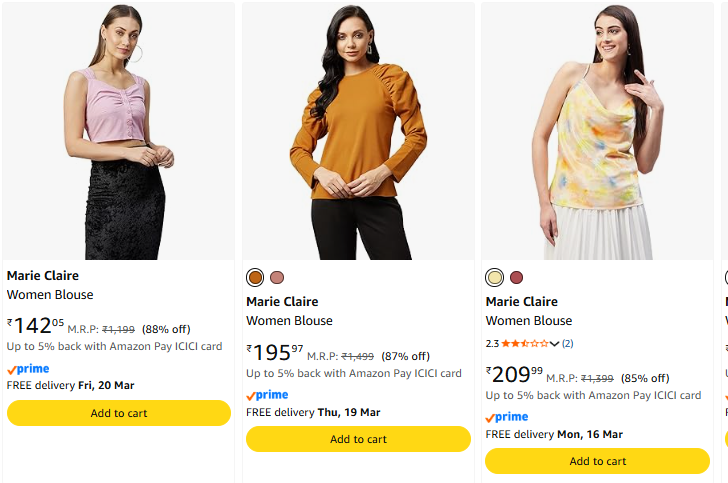Select the dusty pink color swatch
This screenshot has height=483, width=728.
click(x=277, y=277)
